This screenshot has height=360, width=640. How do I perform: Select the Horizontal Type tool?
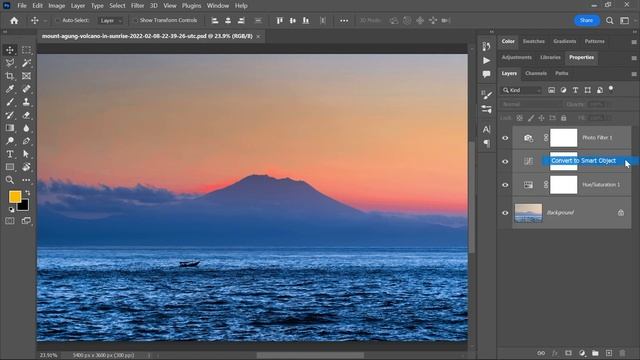pyautogui.click(x=10, y=154)
